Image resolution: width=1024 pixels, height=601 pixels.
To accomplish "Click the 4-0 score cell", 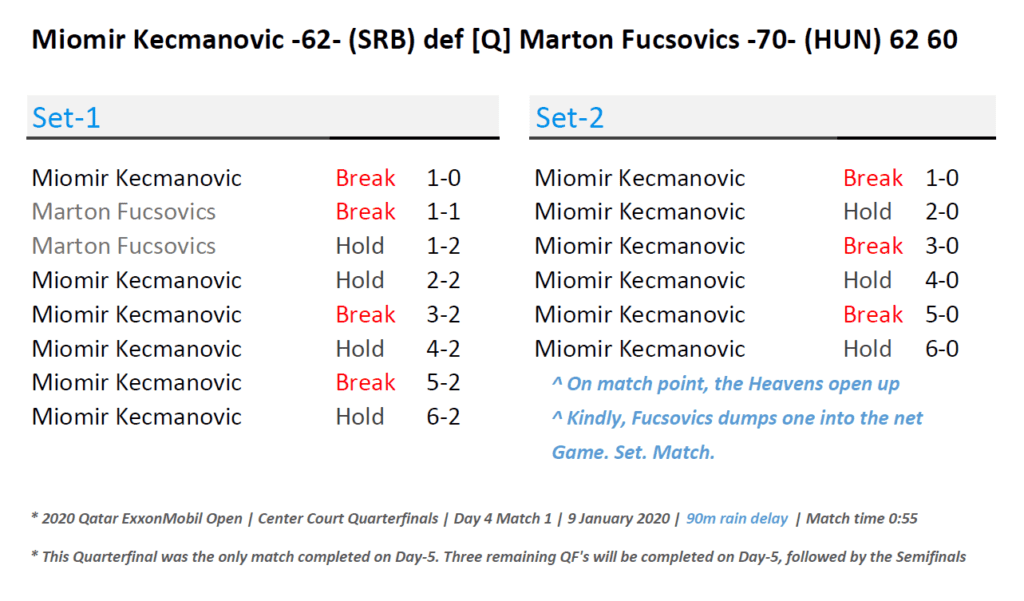I will click(941, 280).
